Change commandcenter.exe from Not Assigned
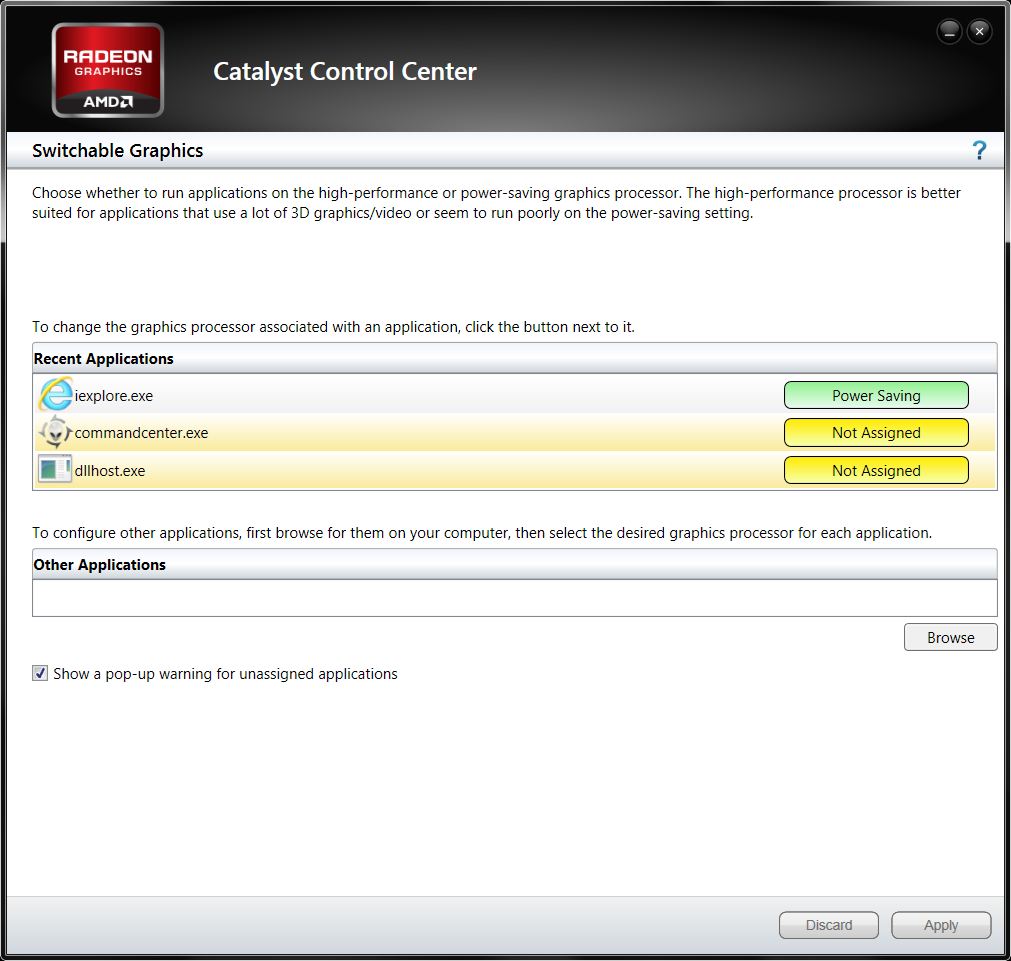1011x961 pixels. coord(876,432)
